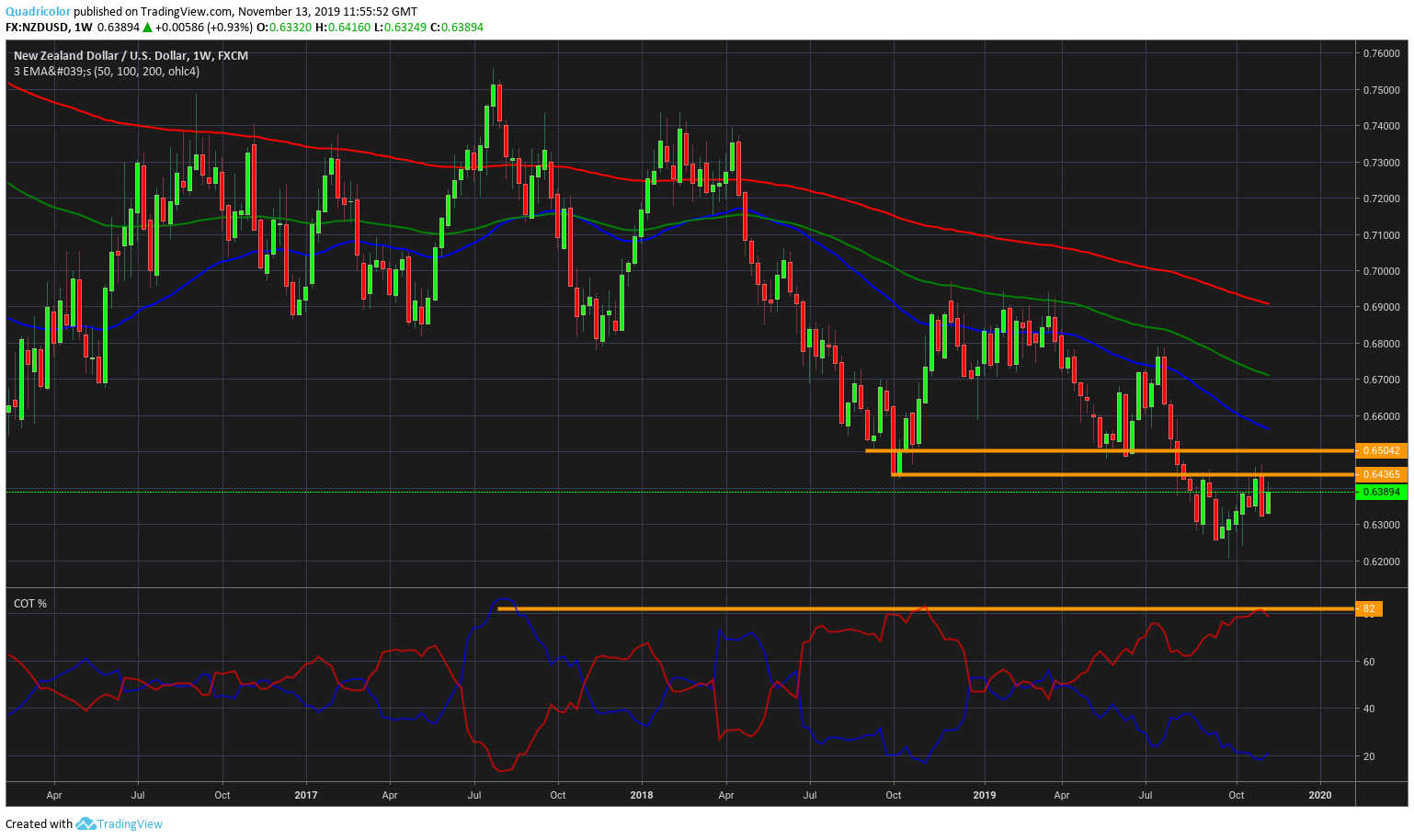
Task: Click the 60 value on COT axis
Action: click(x=1369, y=662)
